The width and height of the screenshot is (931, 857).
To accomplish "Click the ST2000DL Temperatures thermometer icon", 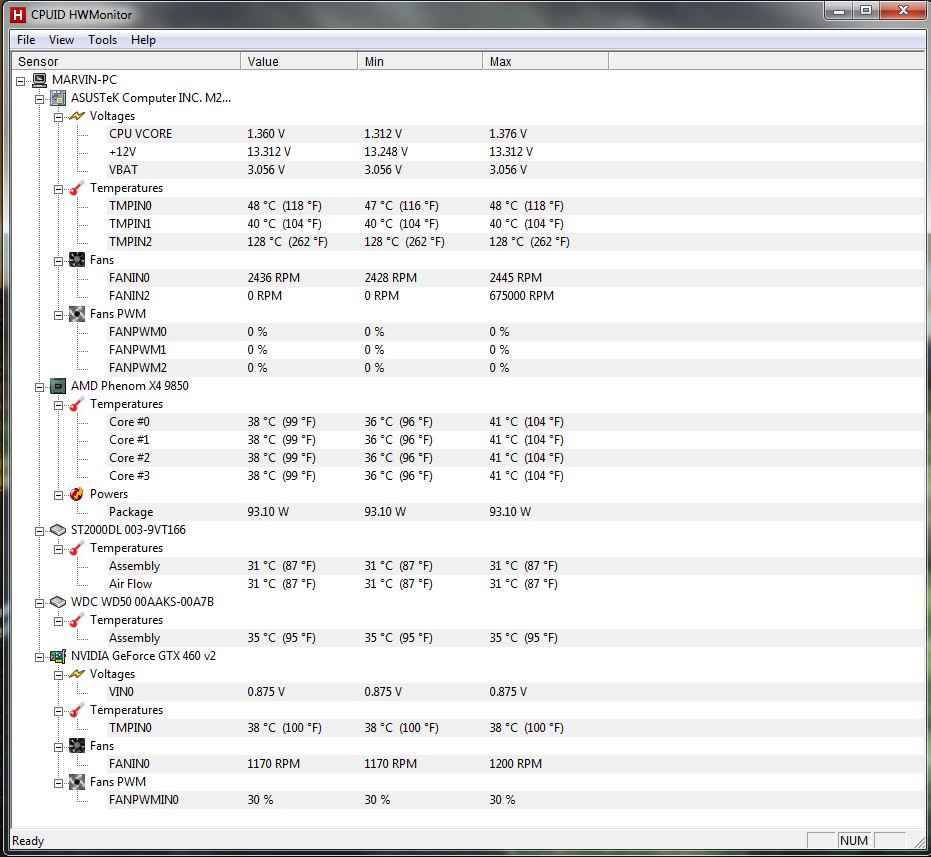I will coord(77,548).
